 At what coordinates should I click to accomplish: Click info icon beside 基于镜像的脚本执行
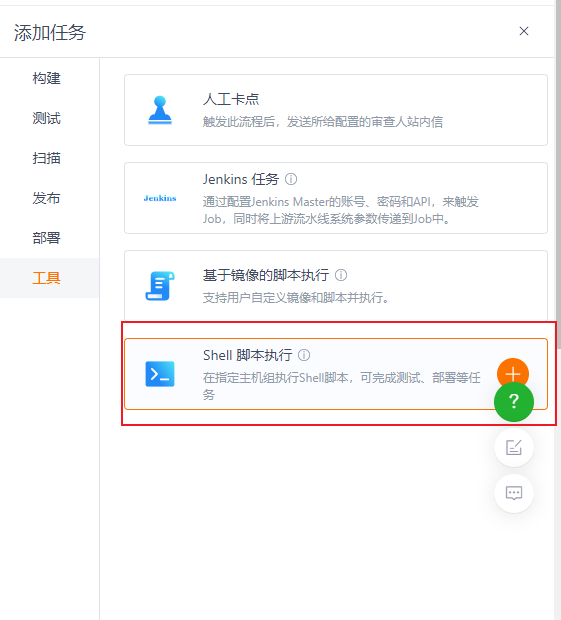(341, 275)
